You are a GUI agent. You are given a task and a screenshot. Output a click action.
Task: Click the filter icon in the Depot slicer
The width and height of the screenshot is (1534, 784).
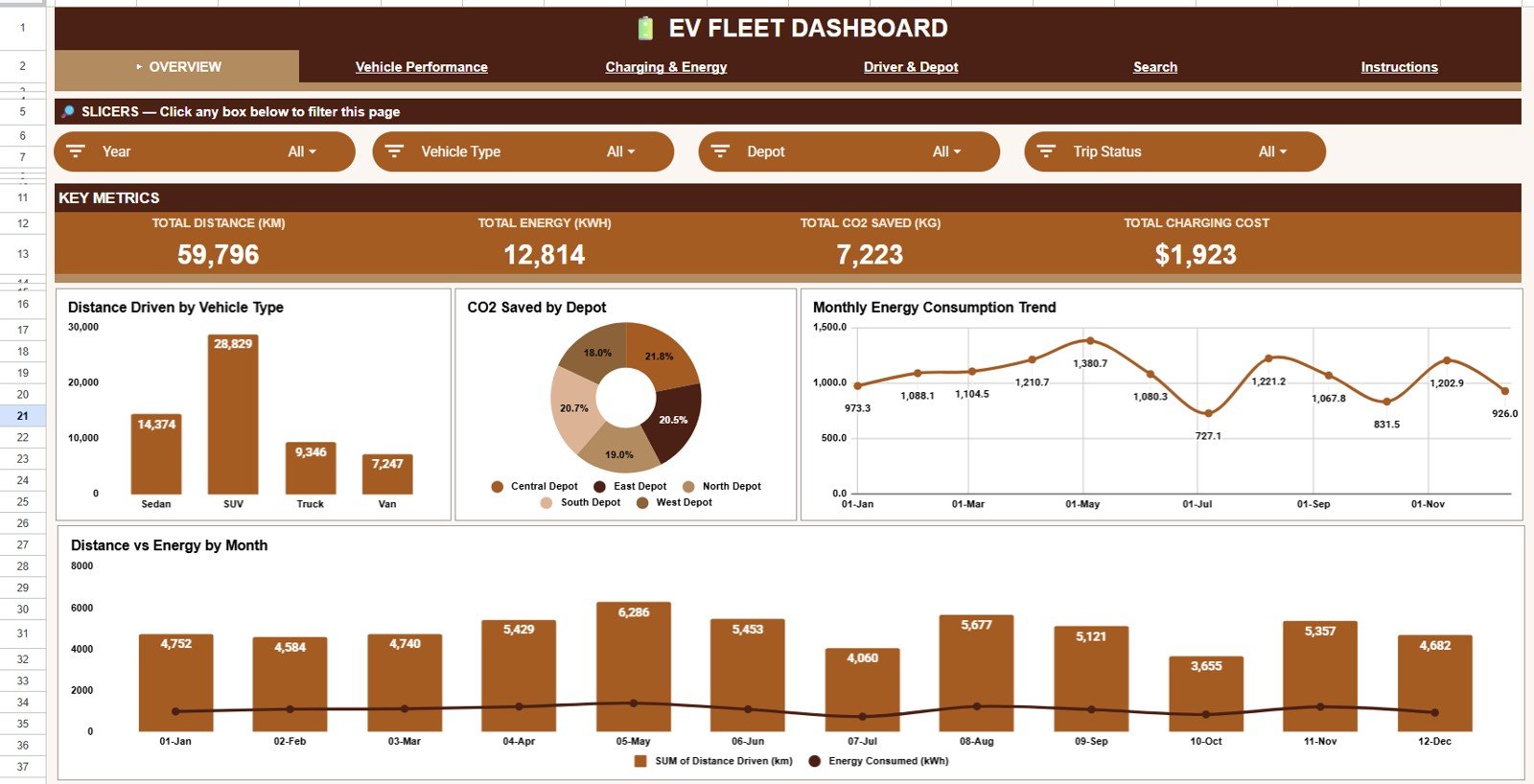pos(720,151)
